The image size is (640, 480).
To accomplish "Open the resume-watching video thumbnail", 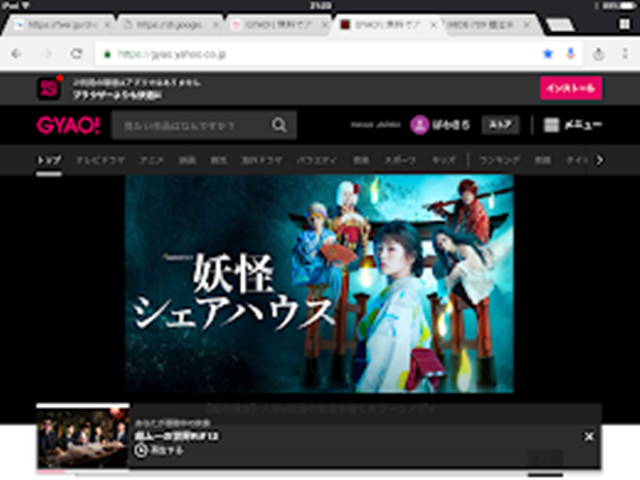I will [83, 439].
